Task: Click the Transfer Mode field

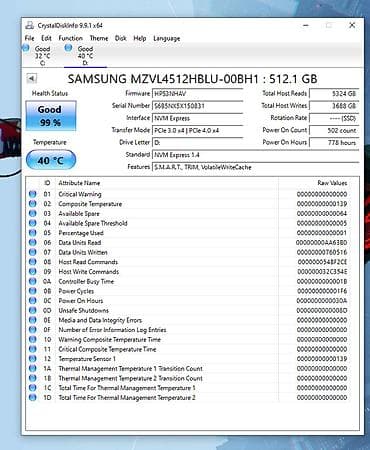Action: pyautogui.click(x=198, y=131)
